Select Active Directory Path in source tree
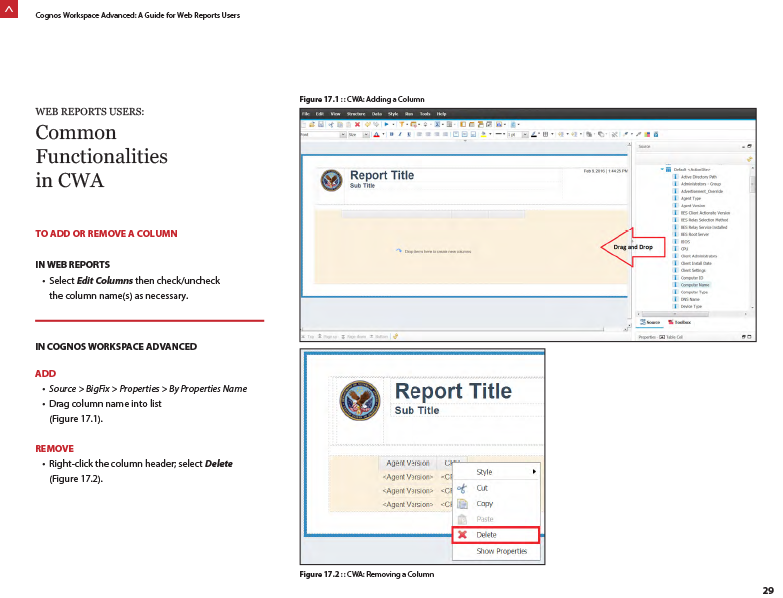783x598 pixels. pyautogui.click(x=699, y=177)
